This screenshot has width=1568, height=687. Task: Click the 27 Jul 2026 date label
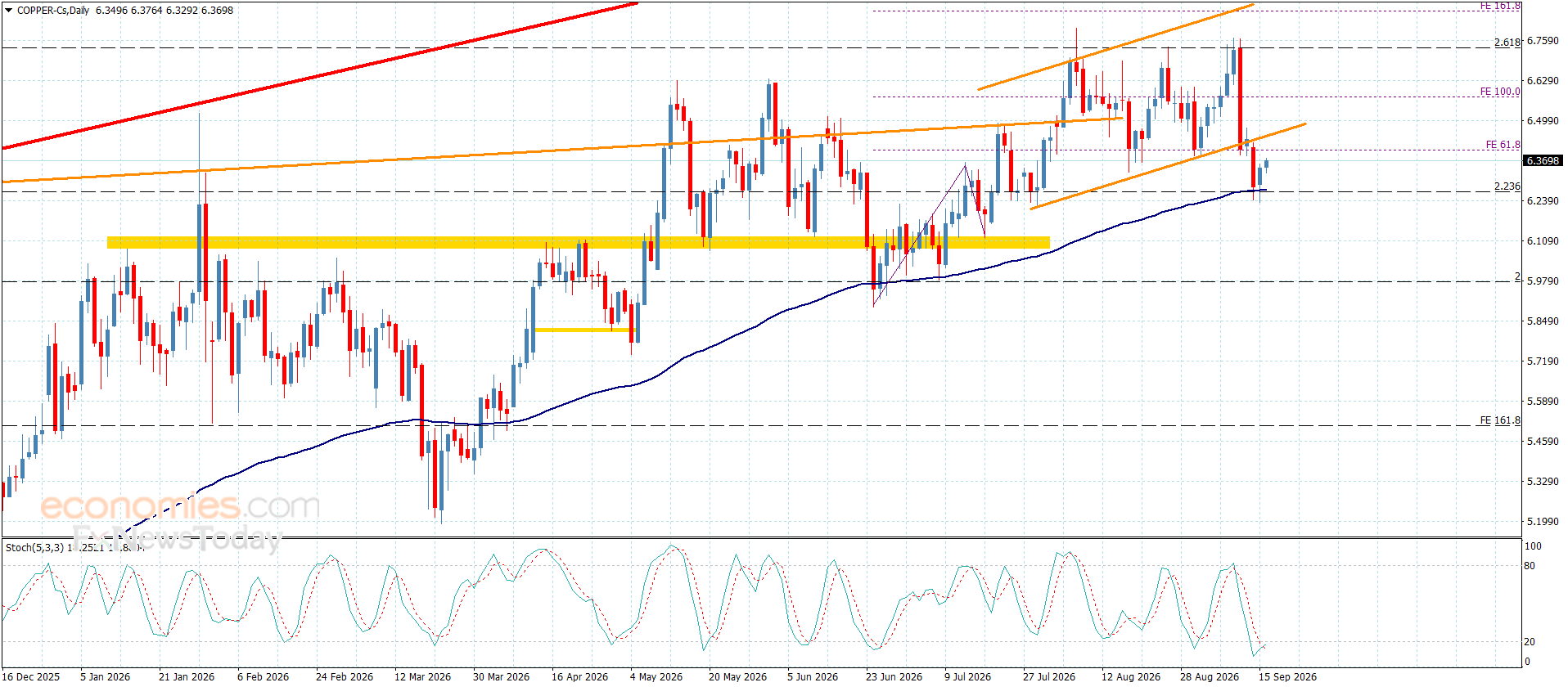pos(1049,677)
